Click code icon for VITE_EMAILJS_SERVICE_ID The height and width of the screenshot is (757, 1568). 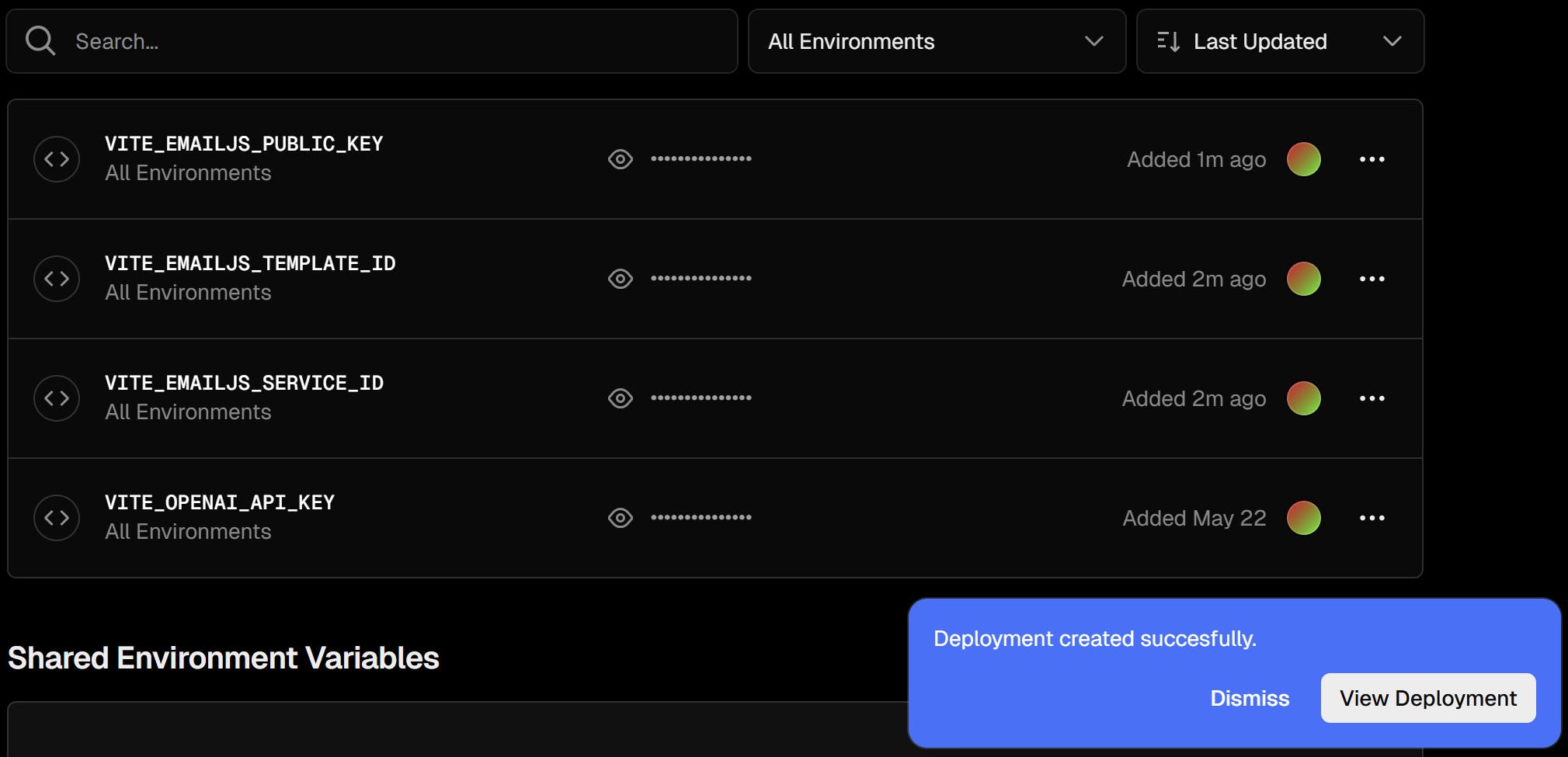(57, 398)
